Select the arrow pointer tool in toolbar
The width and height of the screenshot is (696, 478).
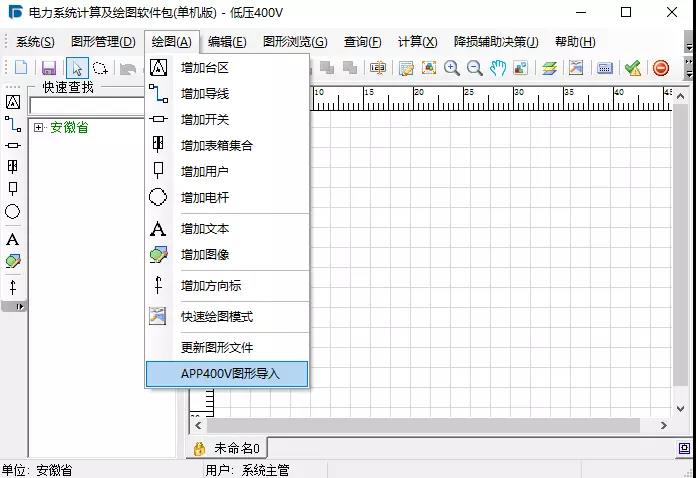[x=77, y=68]
